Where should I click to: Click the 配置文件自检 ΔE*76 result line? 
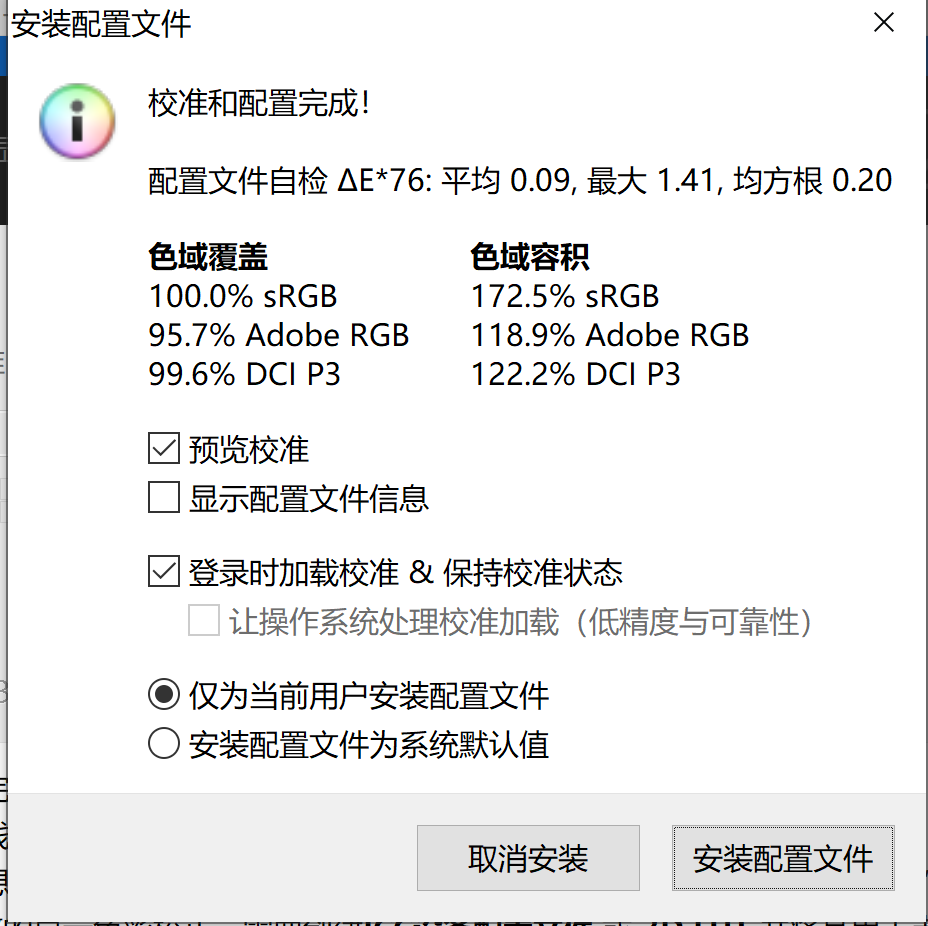tap(519, 181)
